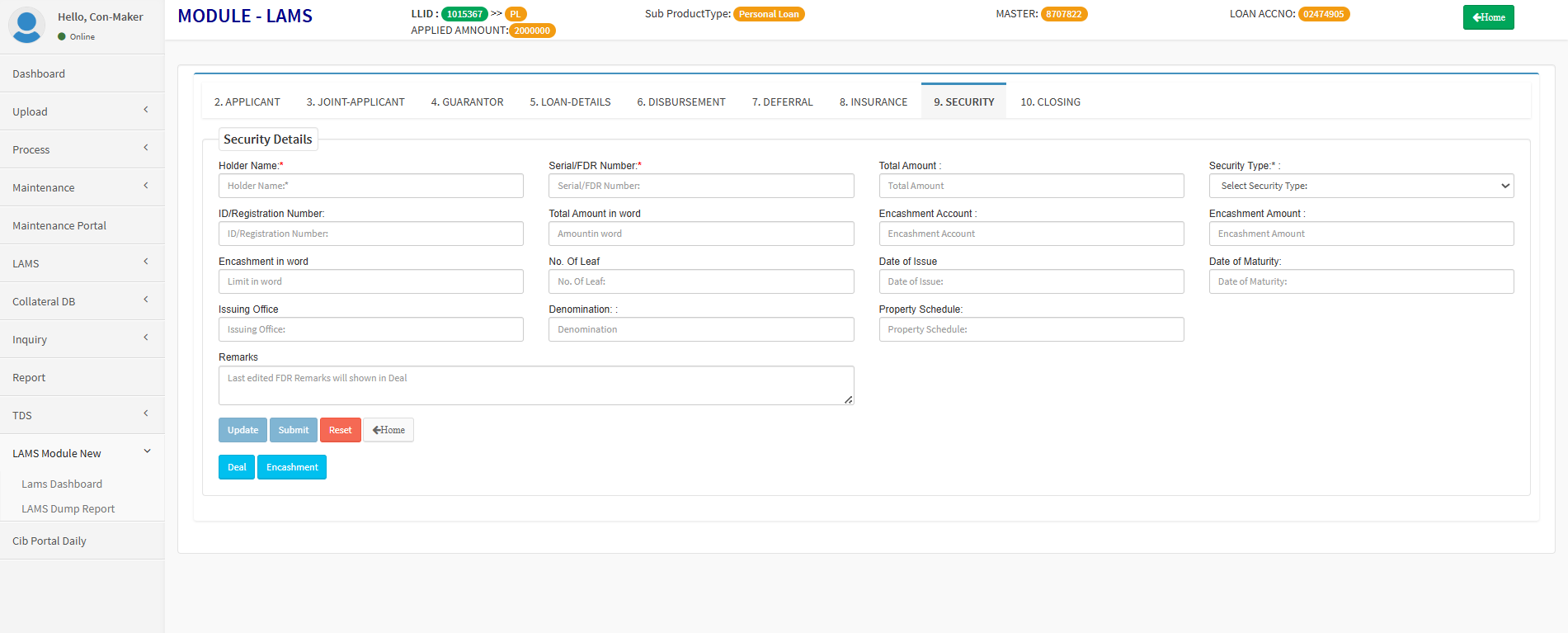Screen dimensions: 1568x633
Task: Focus the Remarks text area
Action: tap(535, 385)
